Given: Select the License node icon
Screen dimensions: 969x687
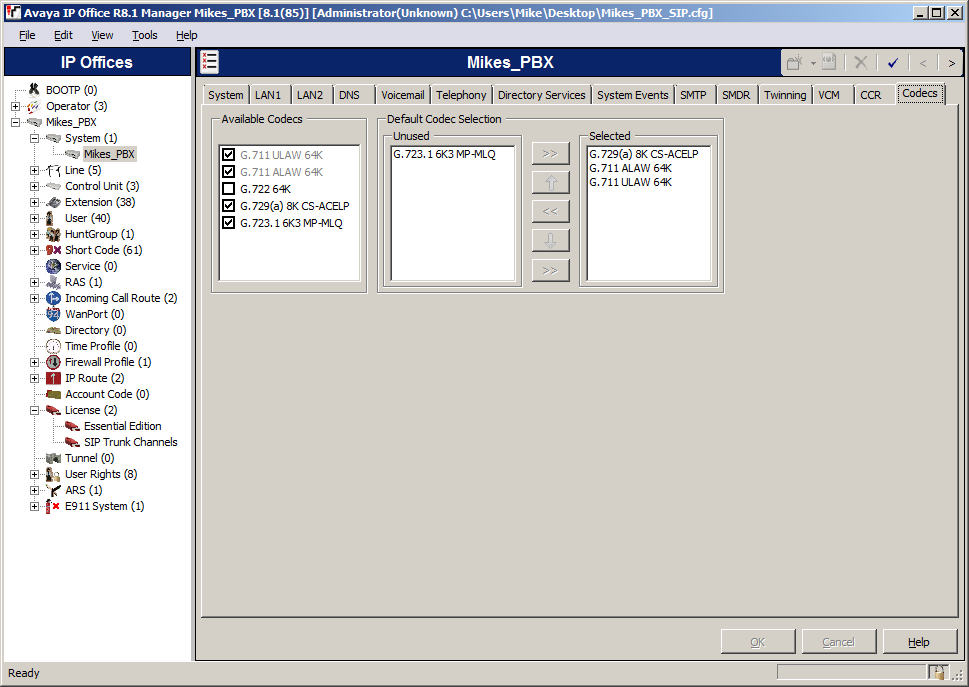Looking at the screenshot, I should 54,410.
